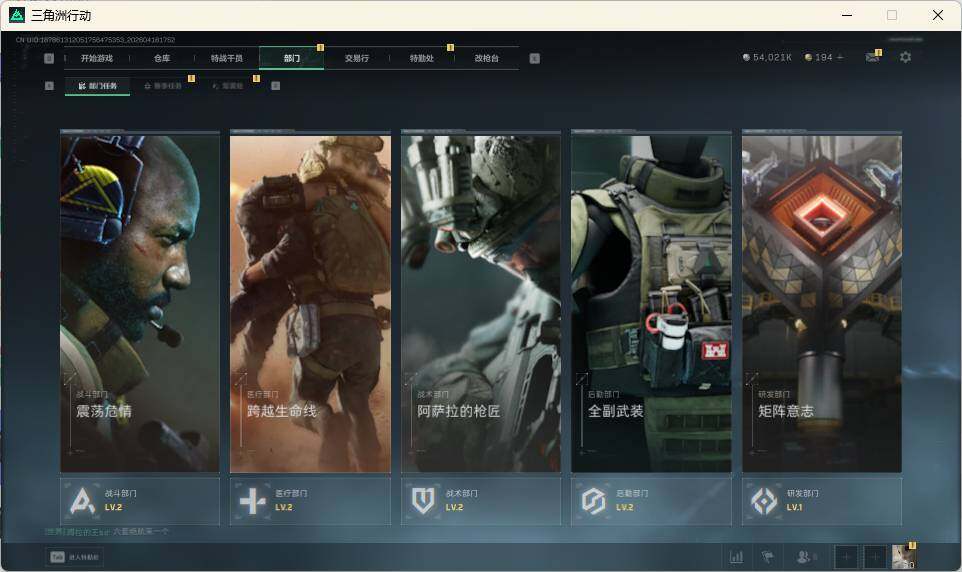Click the flag icon in bottom bar
Viewport: 962px width, 572px height.
[768, 557]
